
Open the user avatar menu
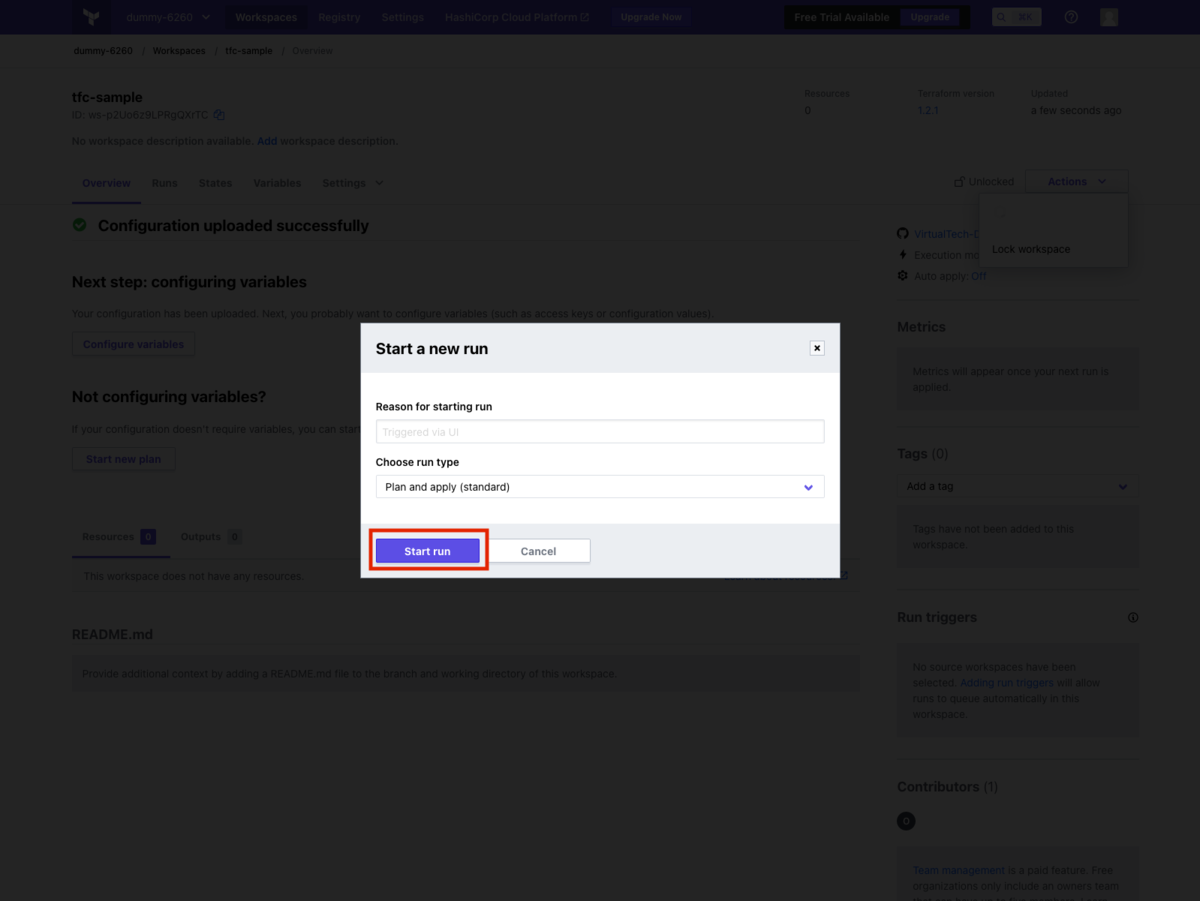pyautogui.click(x=1108, y=17)
